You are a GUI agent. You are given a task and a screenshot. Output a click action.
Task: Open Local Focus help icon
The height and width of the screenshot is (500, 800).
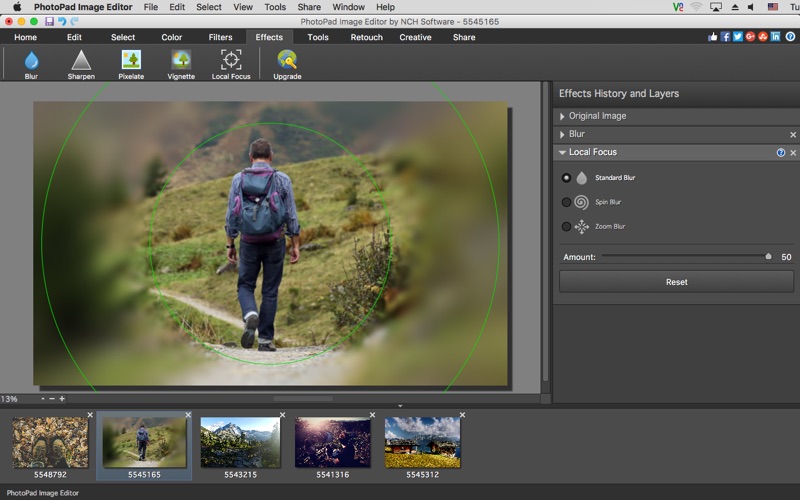pyautogui.click(x=781, y=153)
